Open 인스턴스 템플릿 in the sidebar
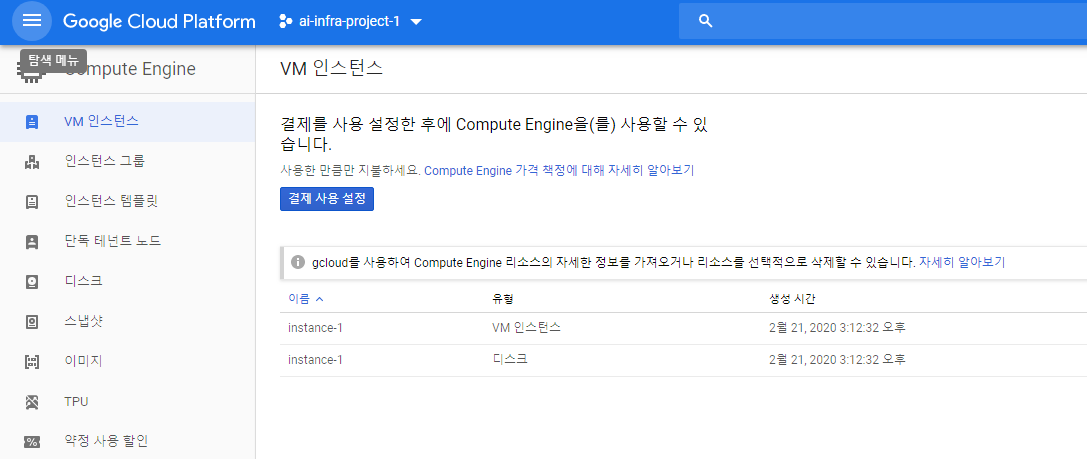This screenshot has width=1087, height=459. click(128, 202)
